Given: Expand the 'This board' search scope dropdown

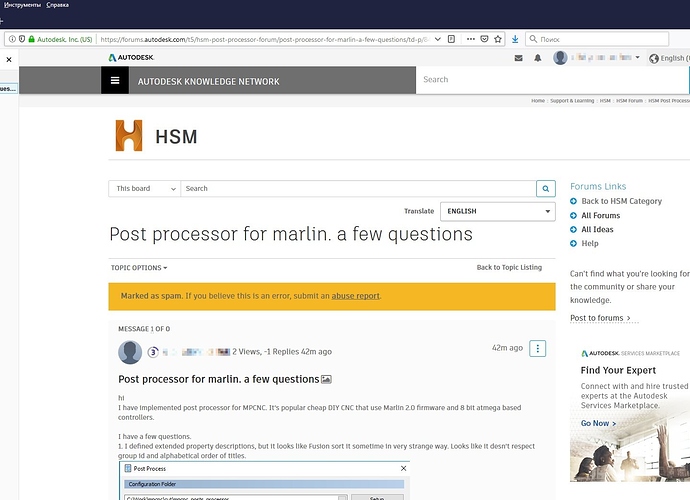Looking at the screenshot, I should tap(144, 188).
